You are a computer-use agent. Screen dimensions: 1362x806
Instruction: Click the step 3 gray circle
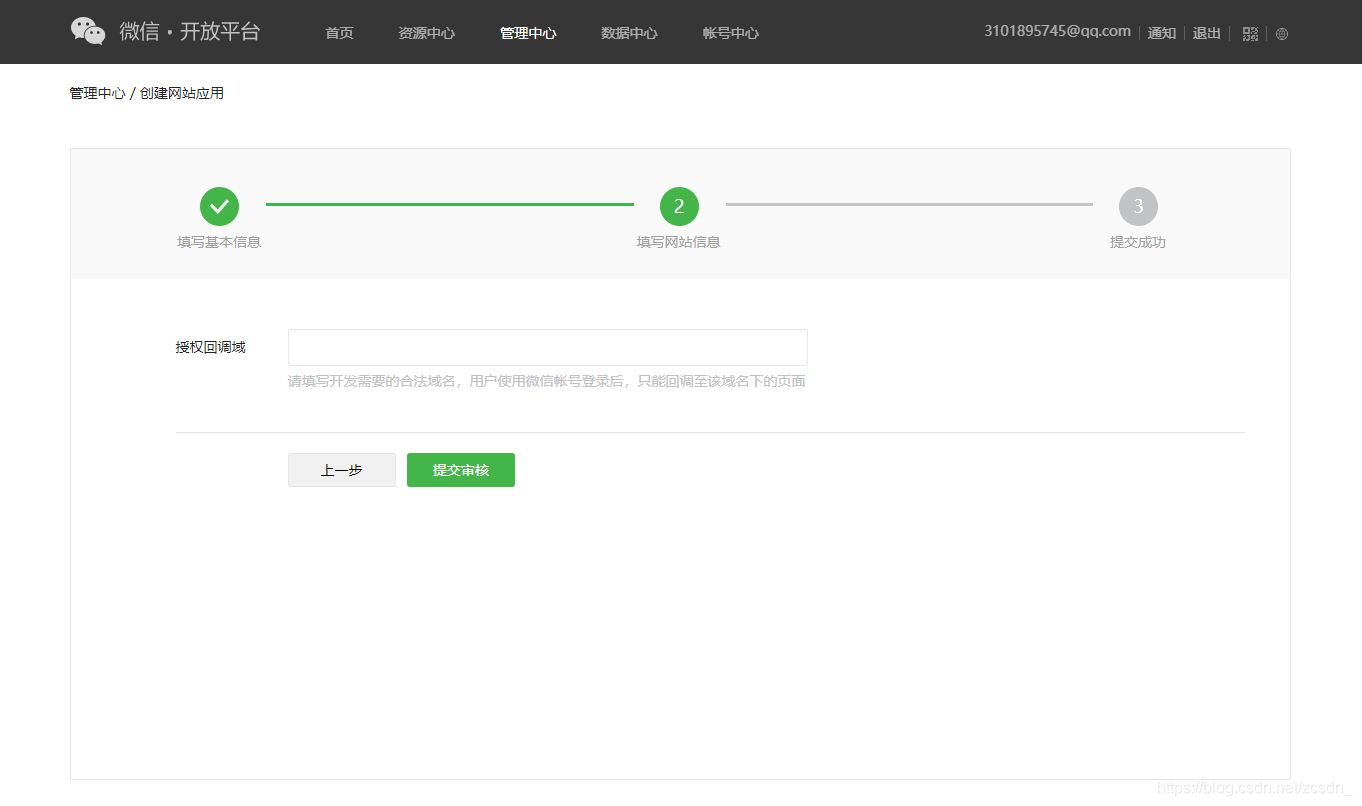pyautogui.click(x=1138, y=206)
